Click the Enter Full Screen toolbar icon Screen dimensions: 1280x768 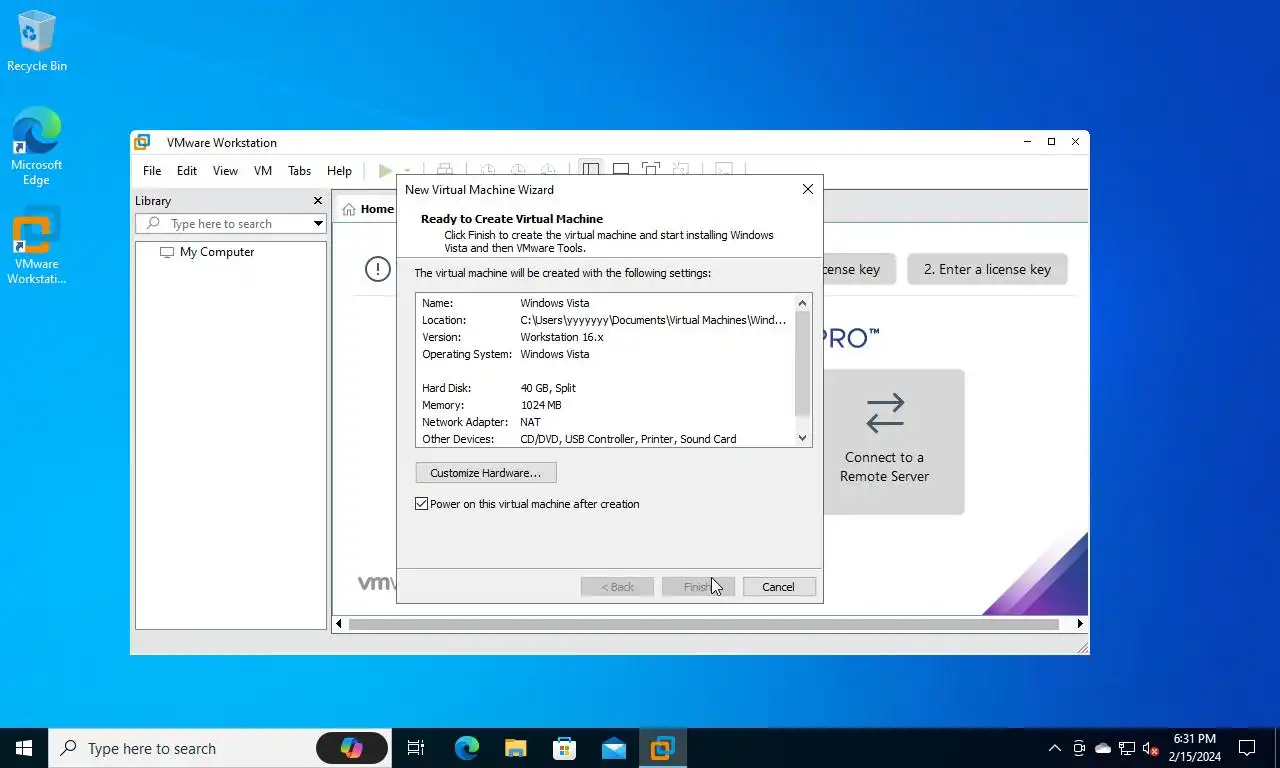[651, 171]
